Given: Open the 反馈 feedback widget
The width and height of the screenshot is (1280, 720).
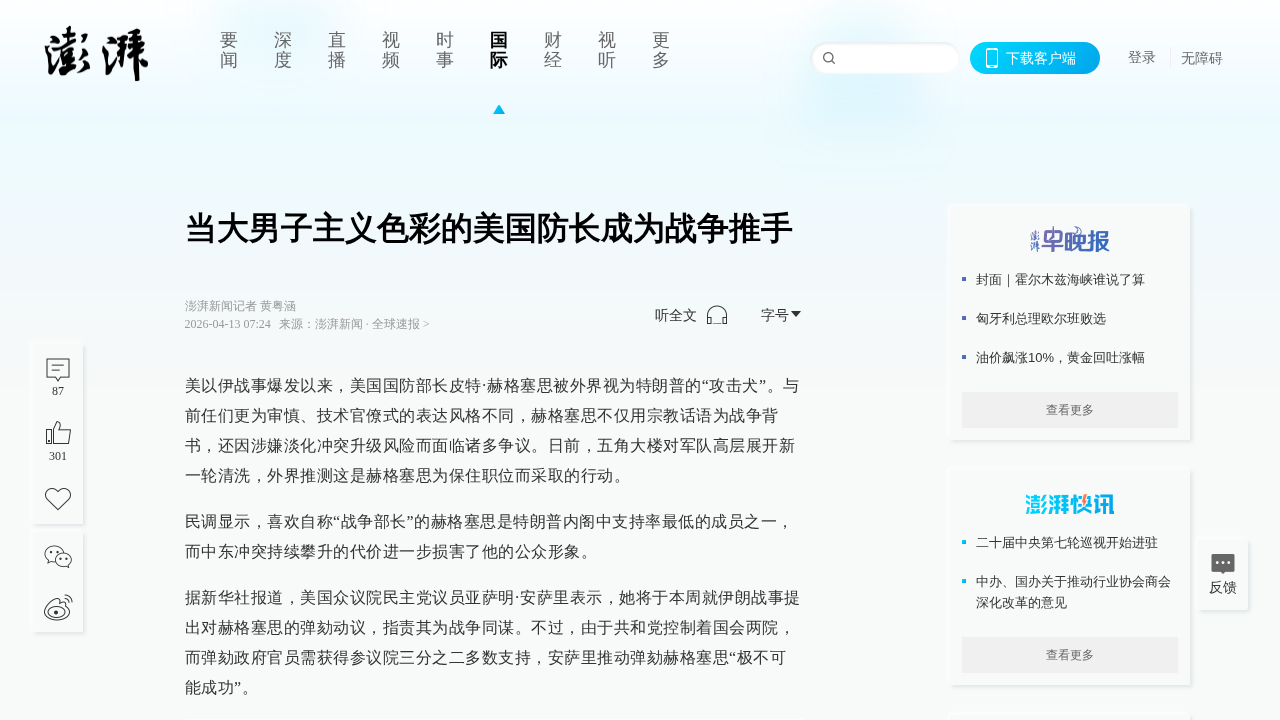Looking at the screenshot, I should coord(1222,575).
